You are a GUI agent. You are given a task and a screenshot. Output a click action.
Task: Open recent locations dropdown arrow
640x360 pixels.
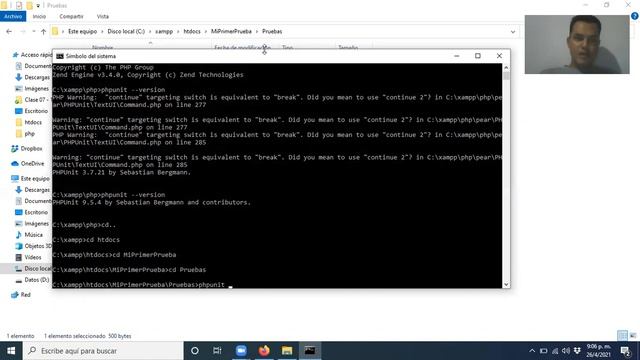click(x=33, y=31)
